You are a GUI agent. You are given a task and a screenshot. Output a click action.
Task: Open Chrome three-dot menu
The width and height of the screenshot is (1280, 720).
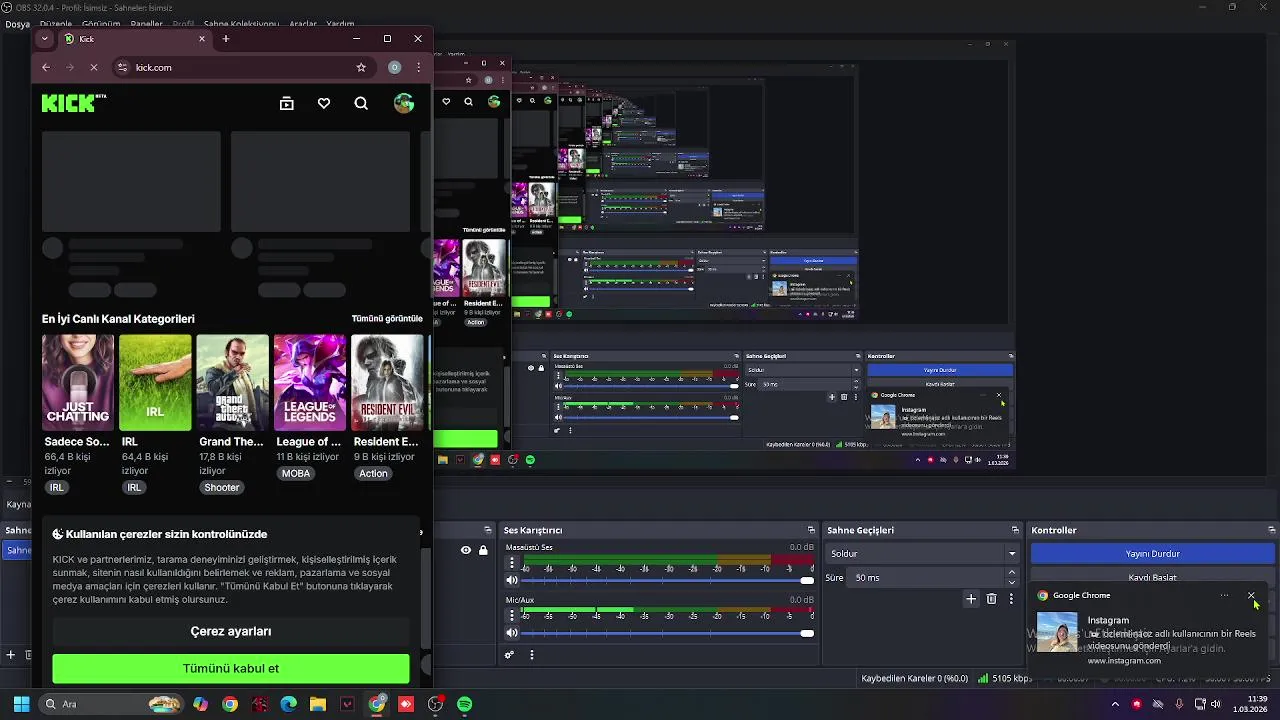pyautogui.click(x=419, y=67)
